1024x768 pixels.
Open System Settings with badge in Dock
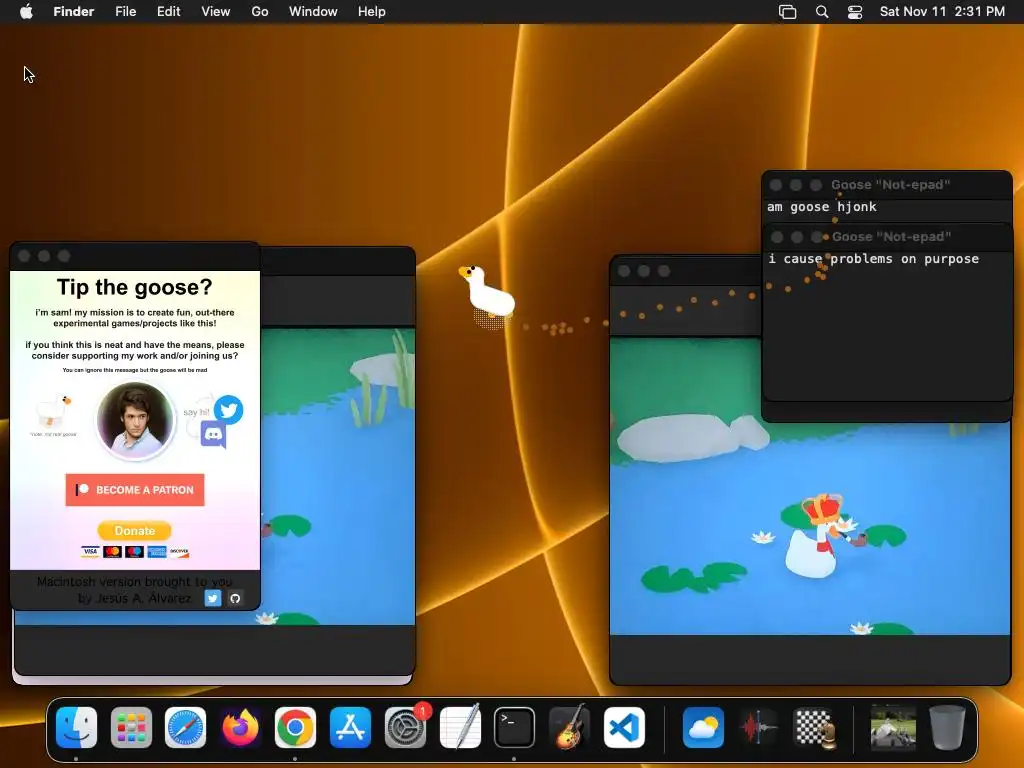(x=406, y=727)
